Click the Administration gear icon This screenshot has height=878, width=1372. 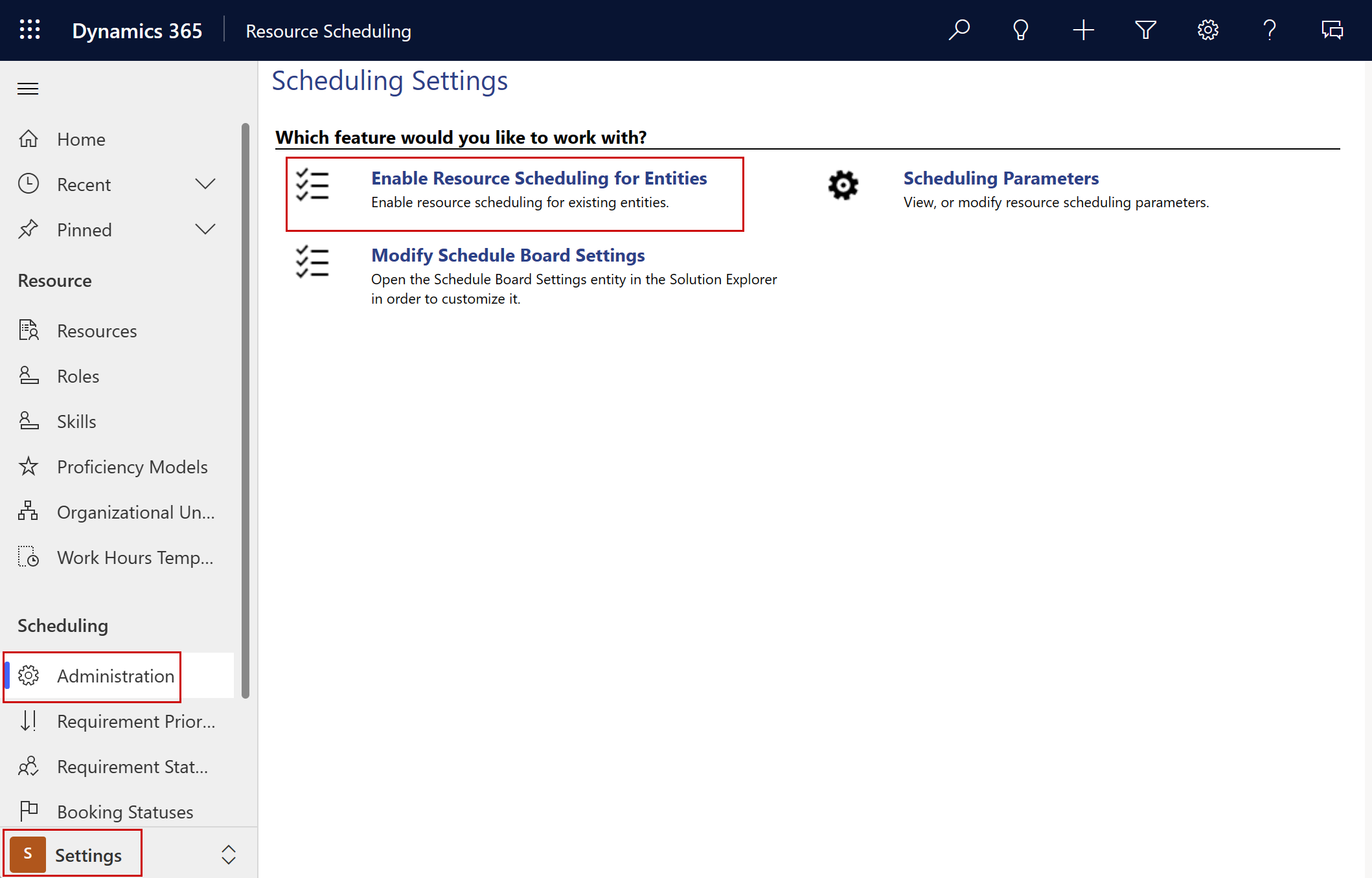tap(29, 676)
